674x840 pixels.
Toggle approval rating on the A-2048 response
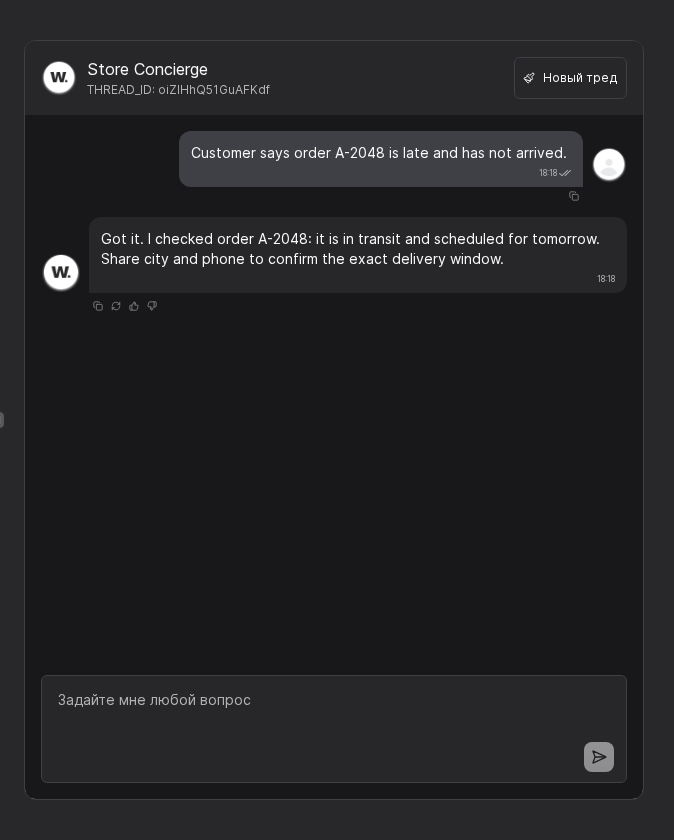click(134, 306)
